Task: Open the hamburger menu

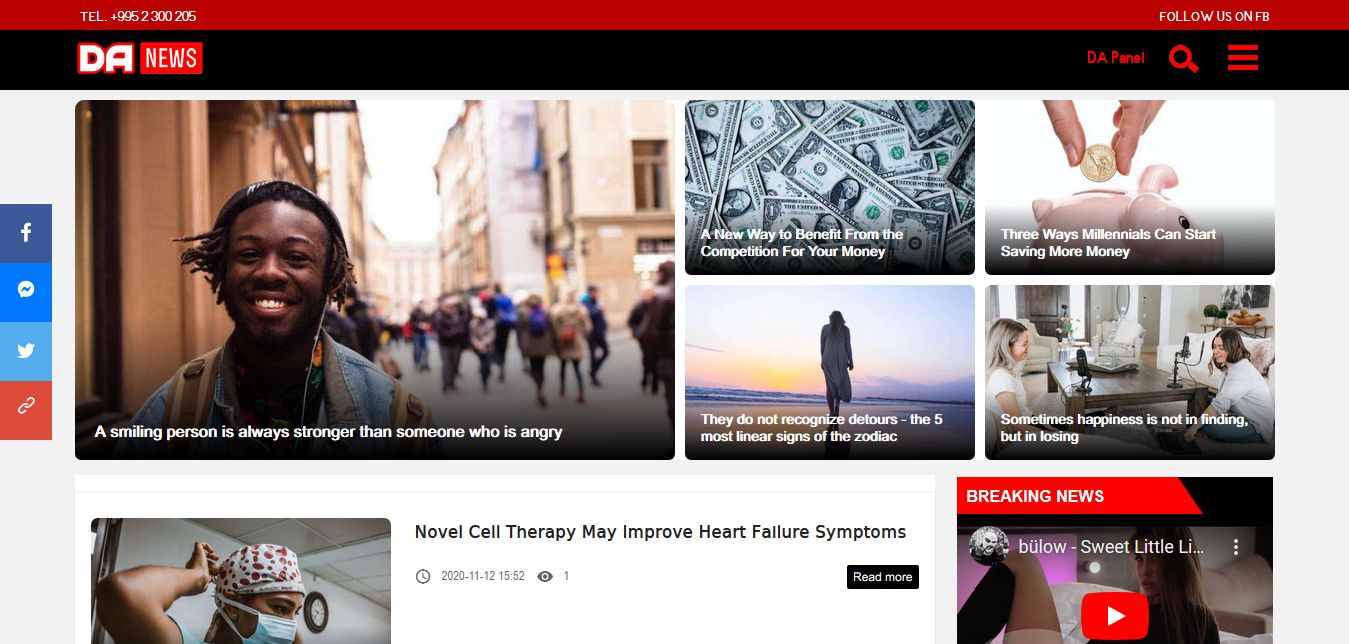Action: [x=1242, y=58]
